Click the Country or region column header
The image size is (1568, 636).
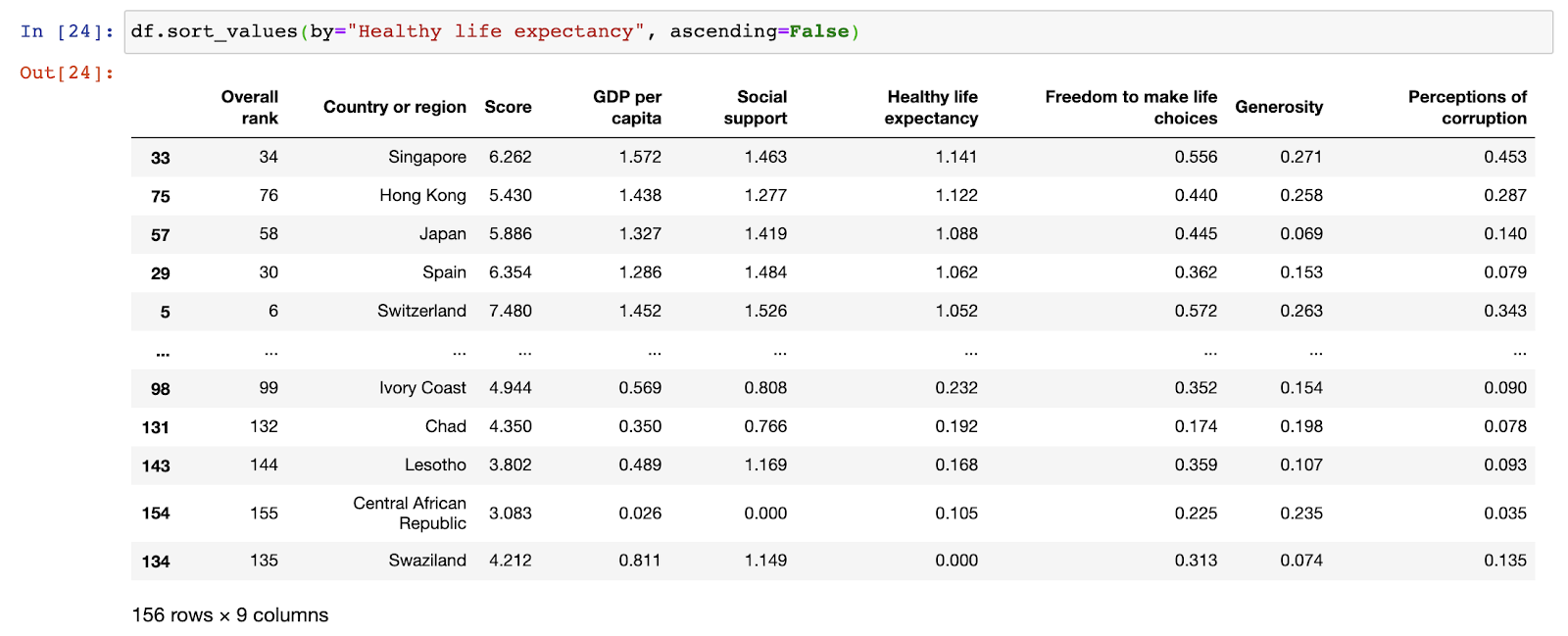click(395, 107)
